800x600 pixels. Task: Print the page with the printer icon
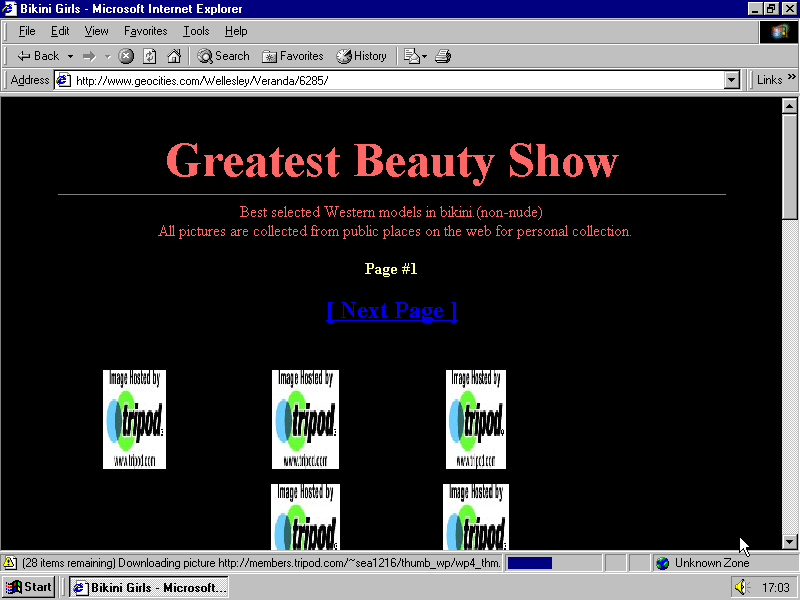coord(443,56)
